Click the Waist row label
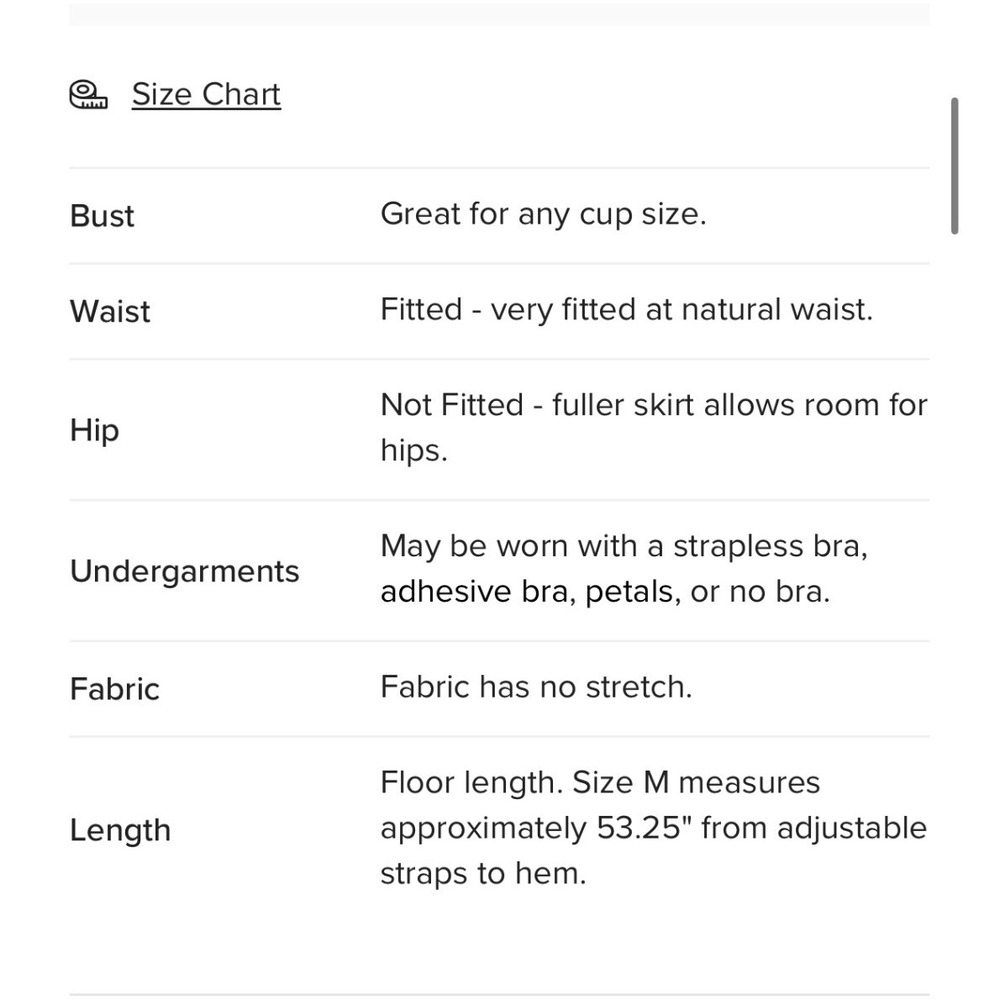 [x=110, y=311]
